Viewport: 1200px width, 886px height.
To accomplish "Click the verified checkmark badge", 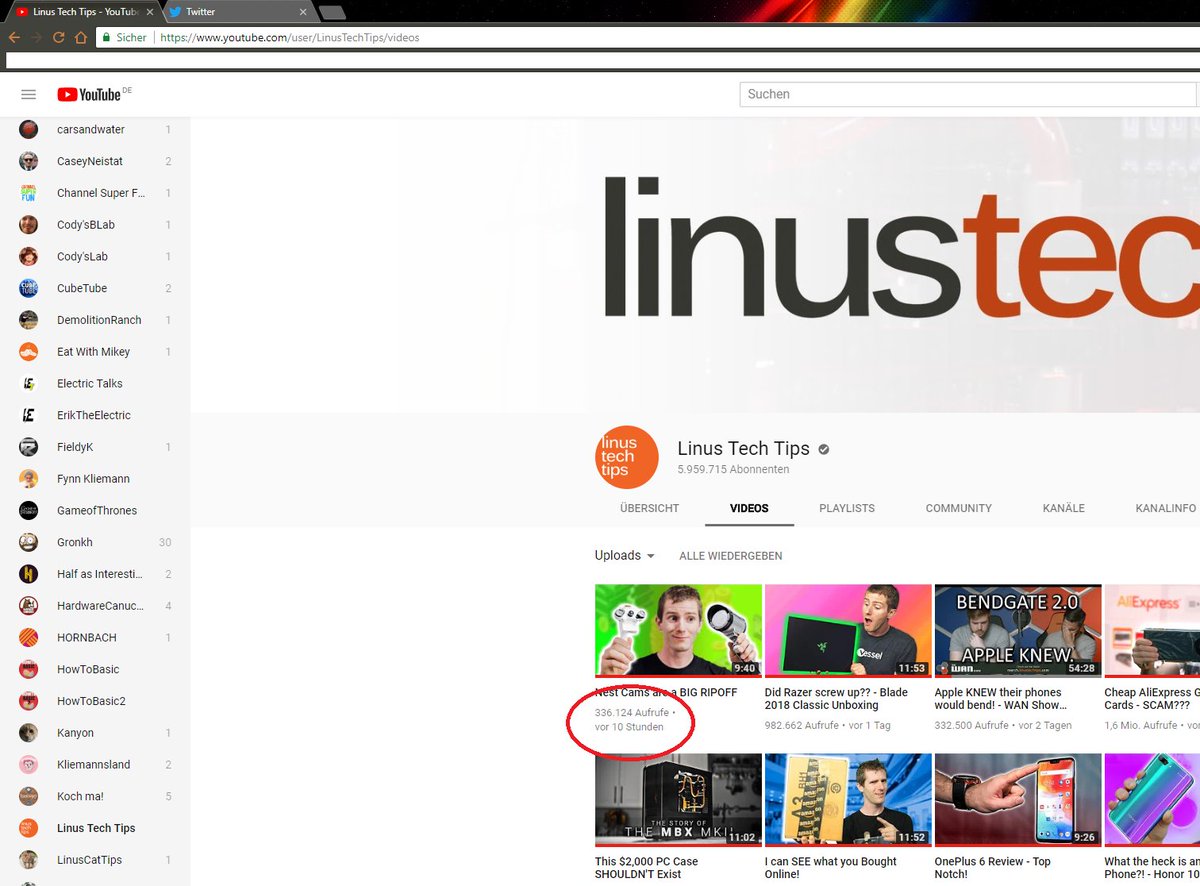I will point(824,450).
